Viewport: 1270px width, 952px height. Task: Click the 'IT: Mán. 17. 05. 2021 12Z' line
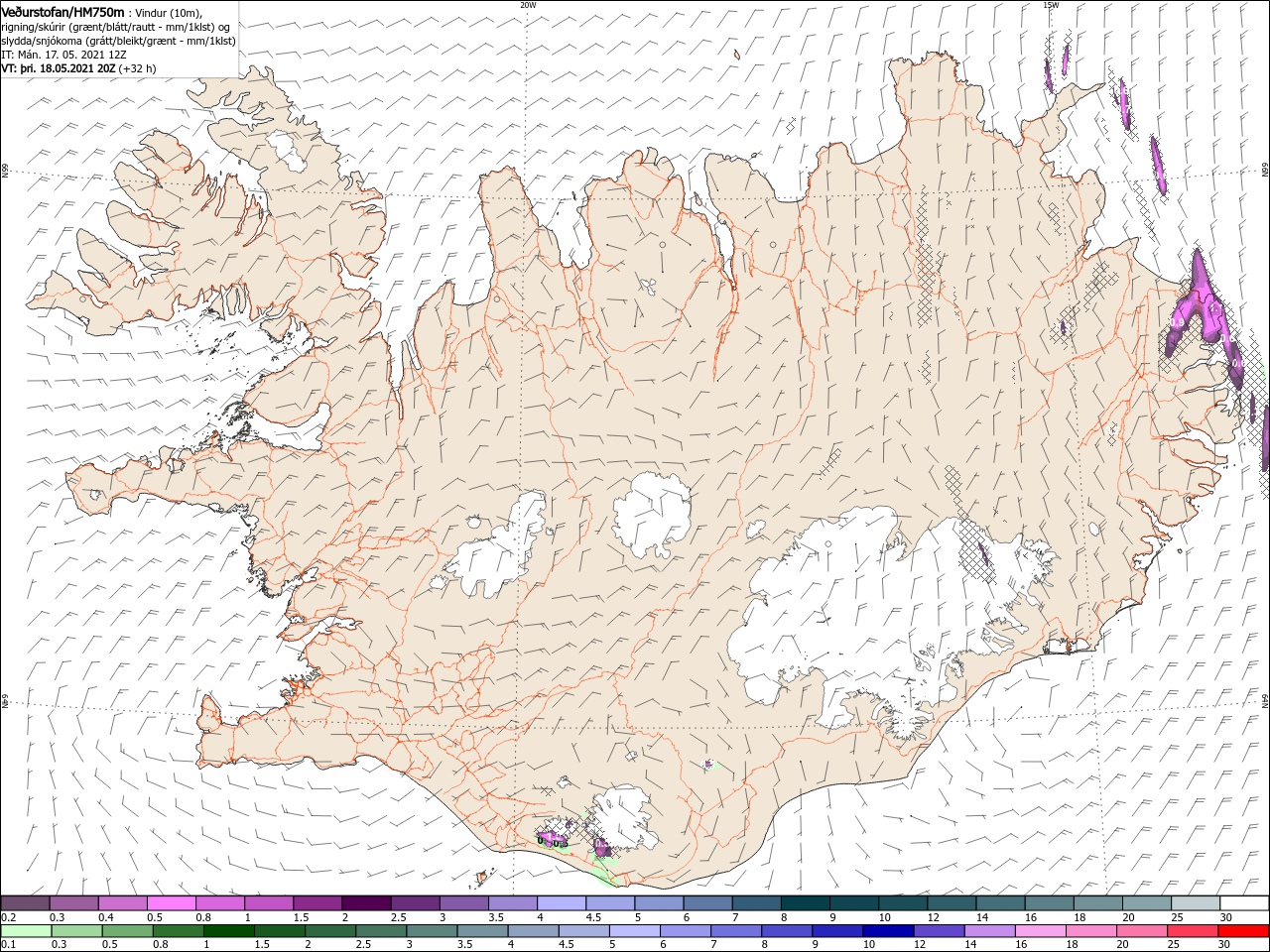64,55
